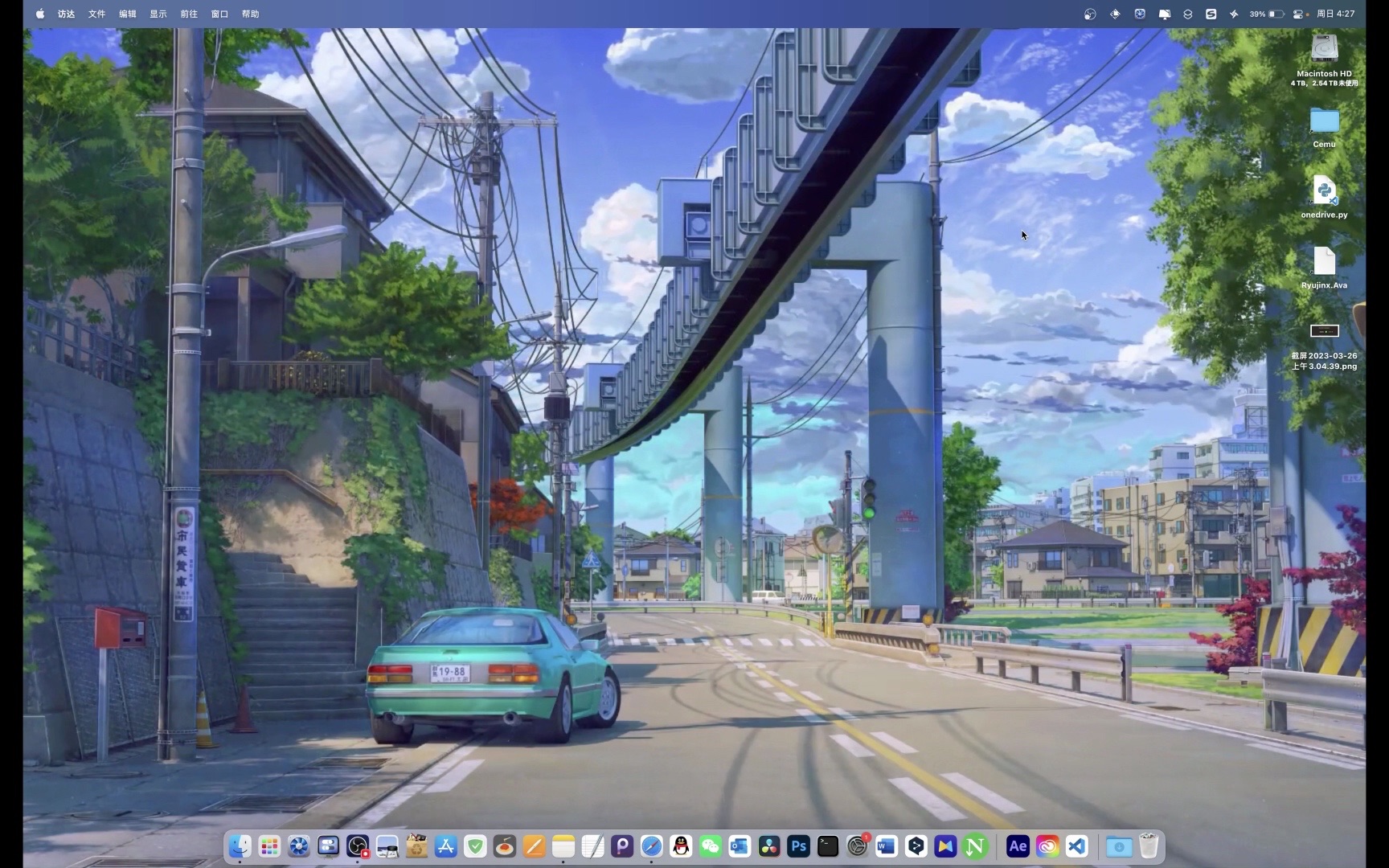This screenshot has width=1389, height=868.
Task: Open the 显示 menu
Action: tap(158, 14)
